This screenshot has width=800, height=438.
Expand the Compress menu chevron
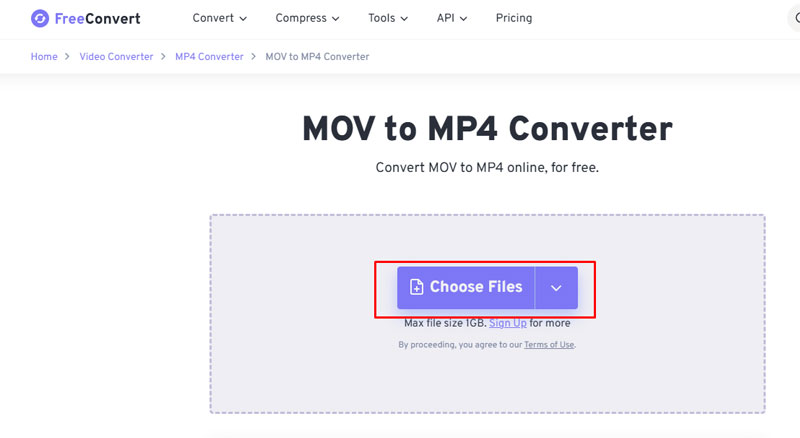tap(335, 19)
